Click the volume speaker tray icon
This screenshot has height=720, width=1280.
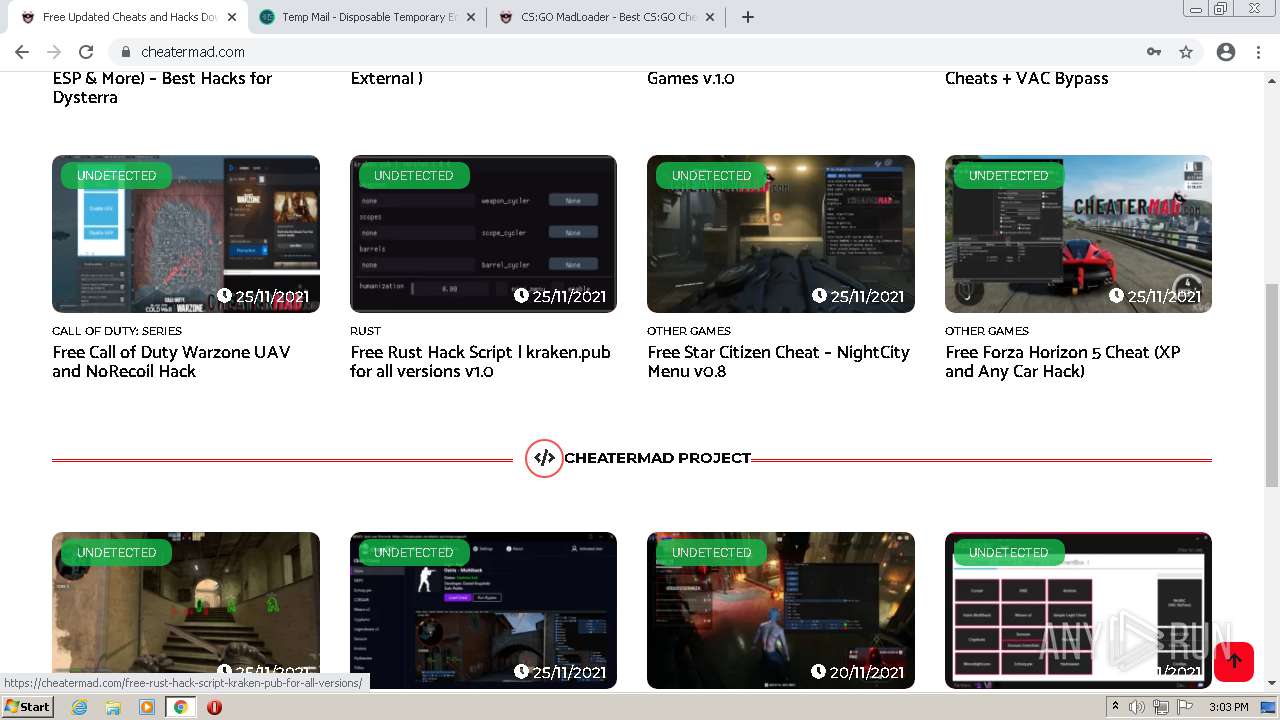click(1137, 707)
